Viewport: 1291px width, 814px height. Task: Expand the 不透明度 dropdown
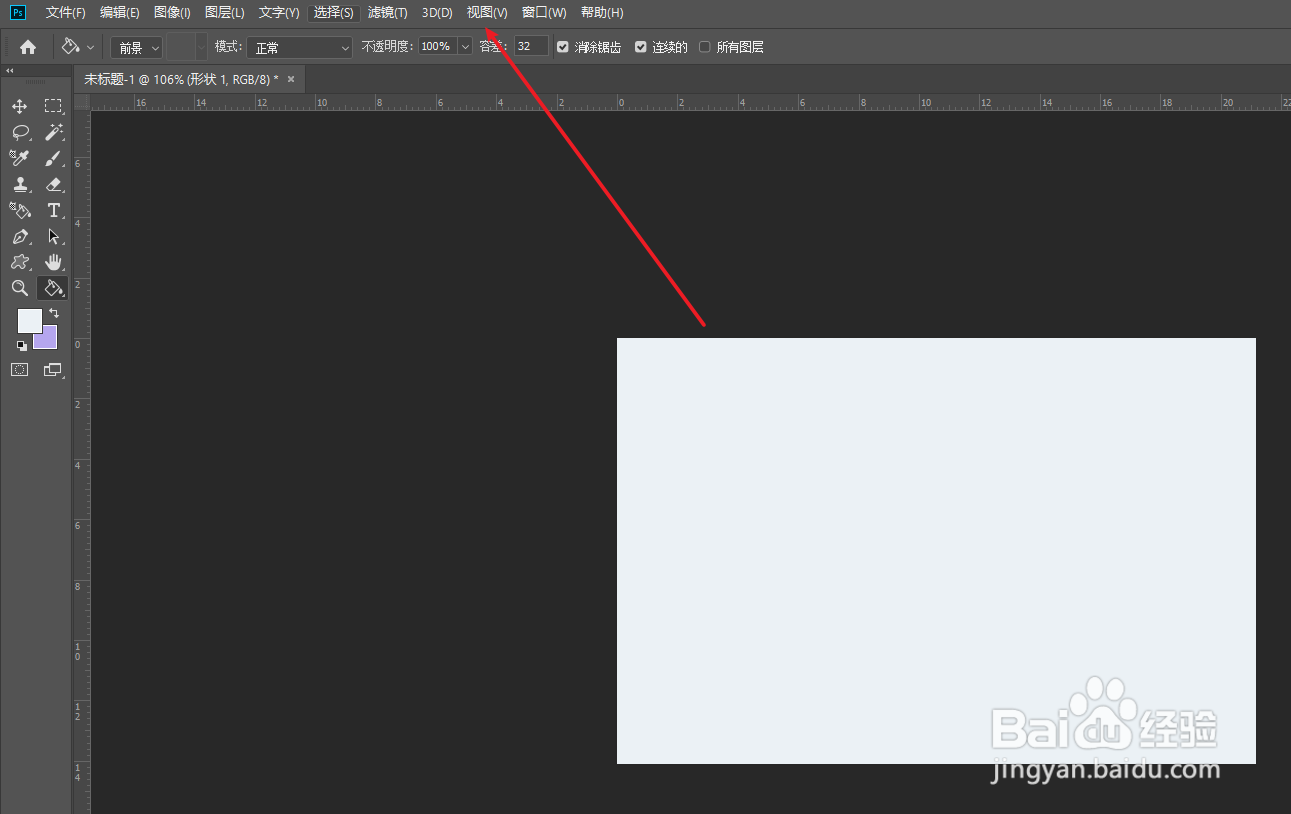pyautogui.click(x=464, y=46)
